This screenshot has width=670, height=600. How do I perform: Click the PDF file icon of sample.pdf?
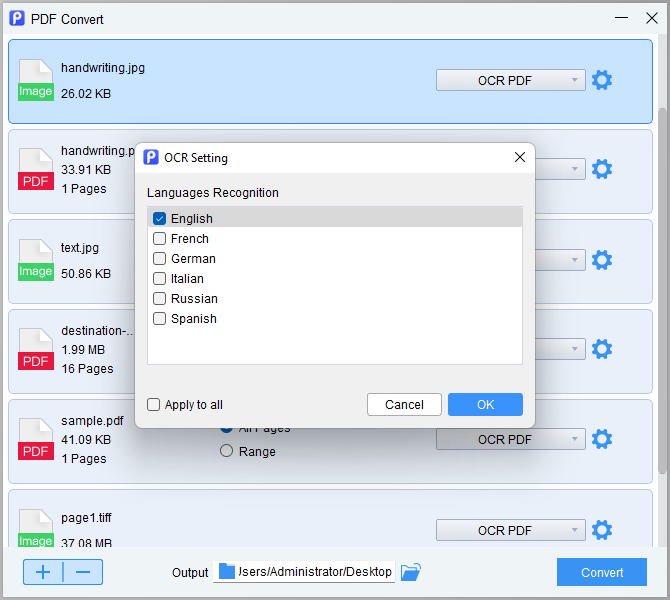coord(36,439)
